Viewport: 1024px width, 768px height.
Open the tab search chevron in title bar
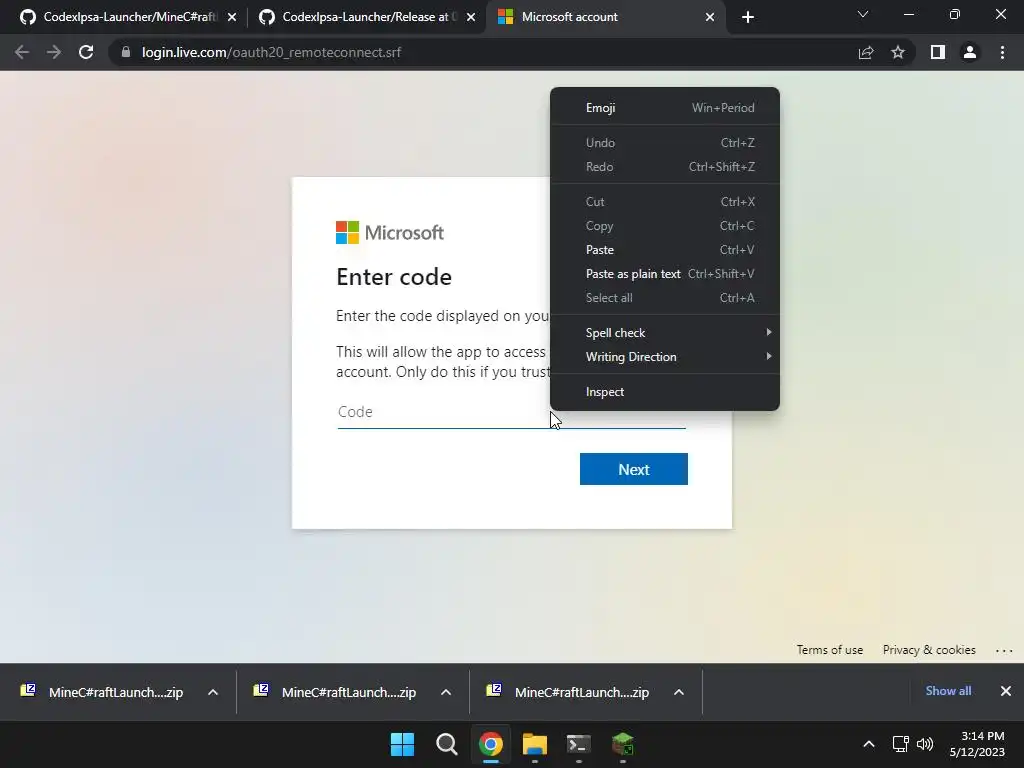[863, 14]
